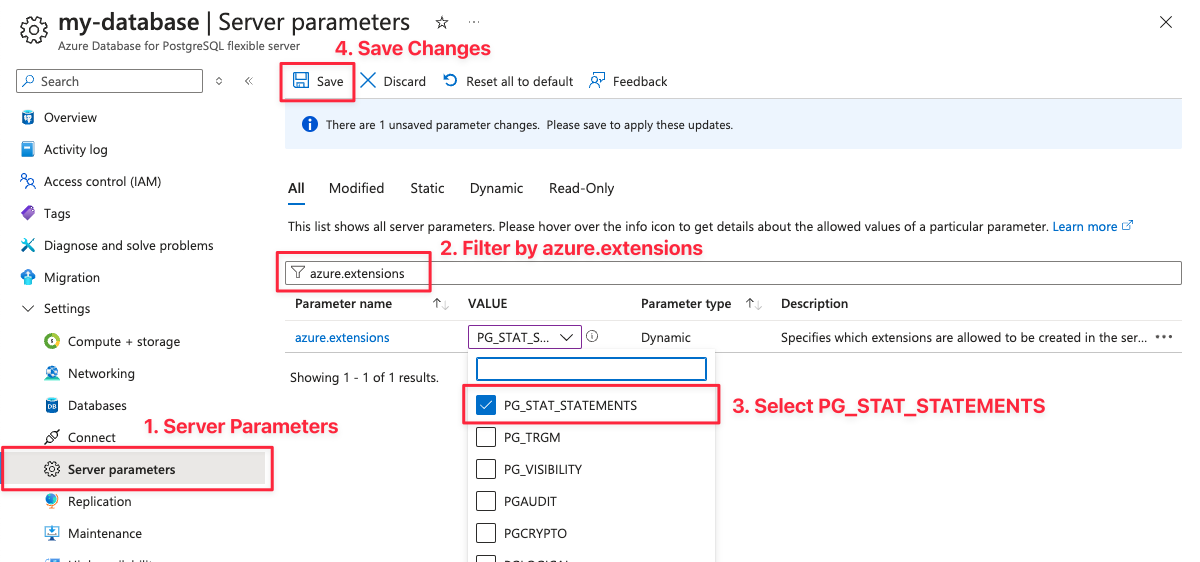Click the Save floppy disk icon
The image size is (1200, 562).
(301, 81)
